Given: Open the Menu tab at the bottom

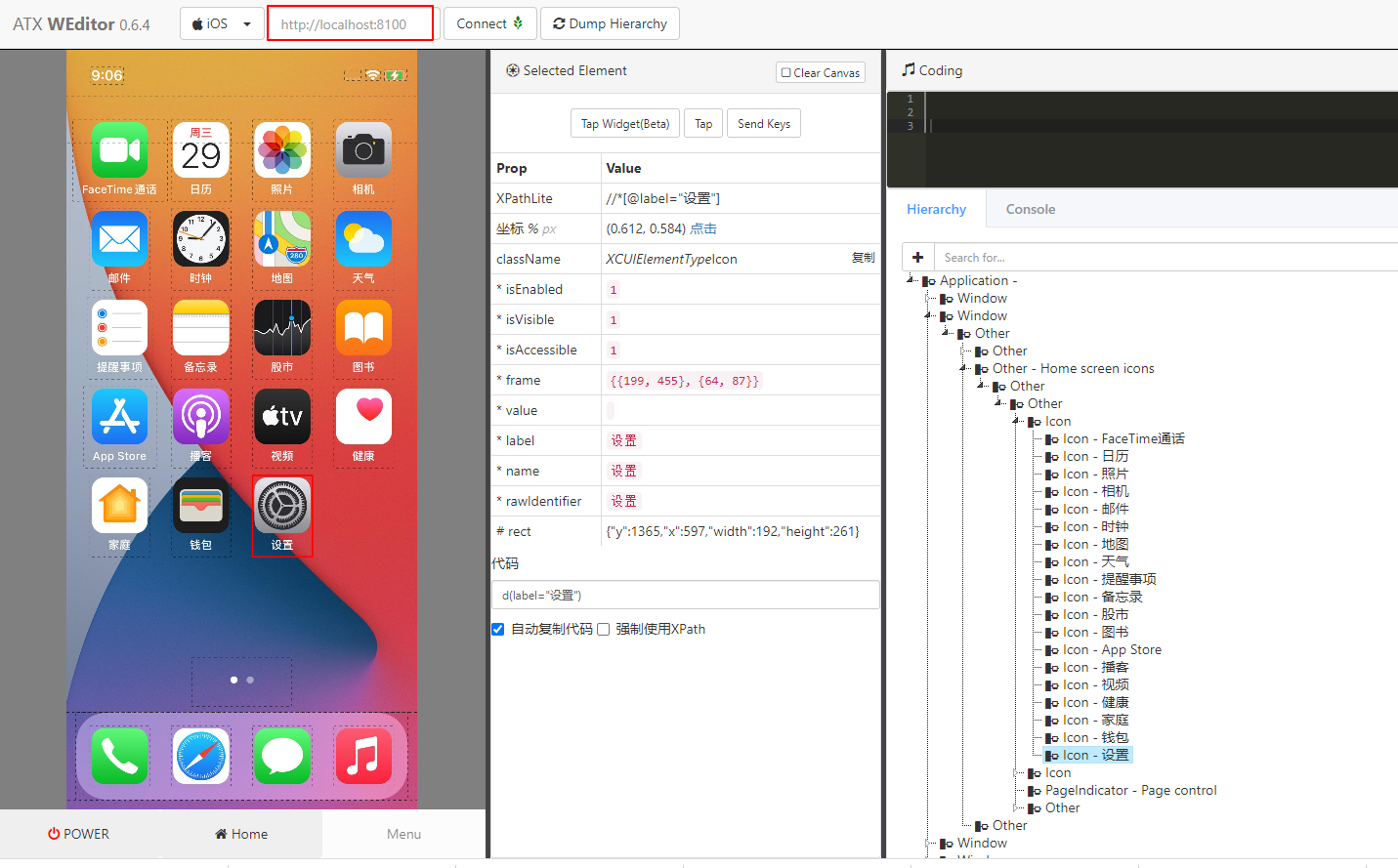Looking at the screenshot, I should tap(403, 834).
